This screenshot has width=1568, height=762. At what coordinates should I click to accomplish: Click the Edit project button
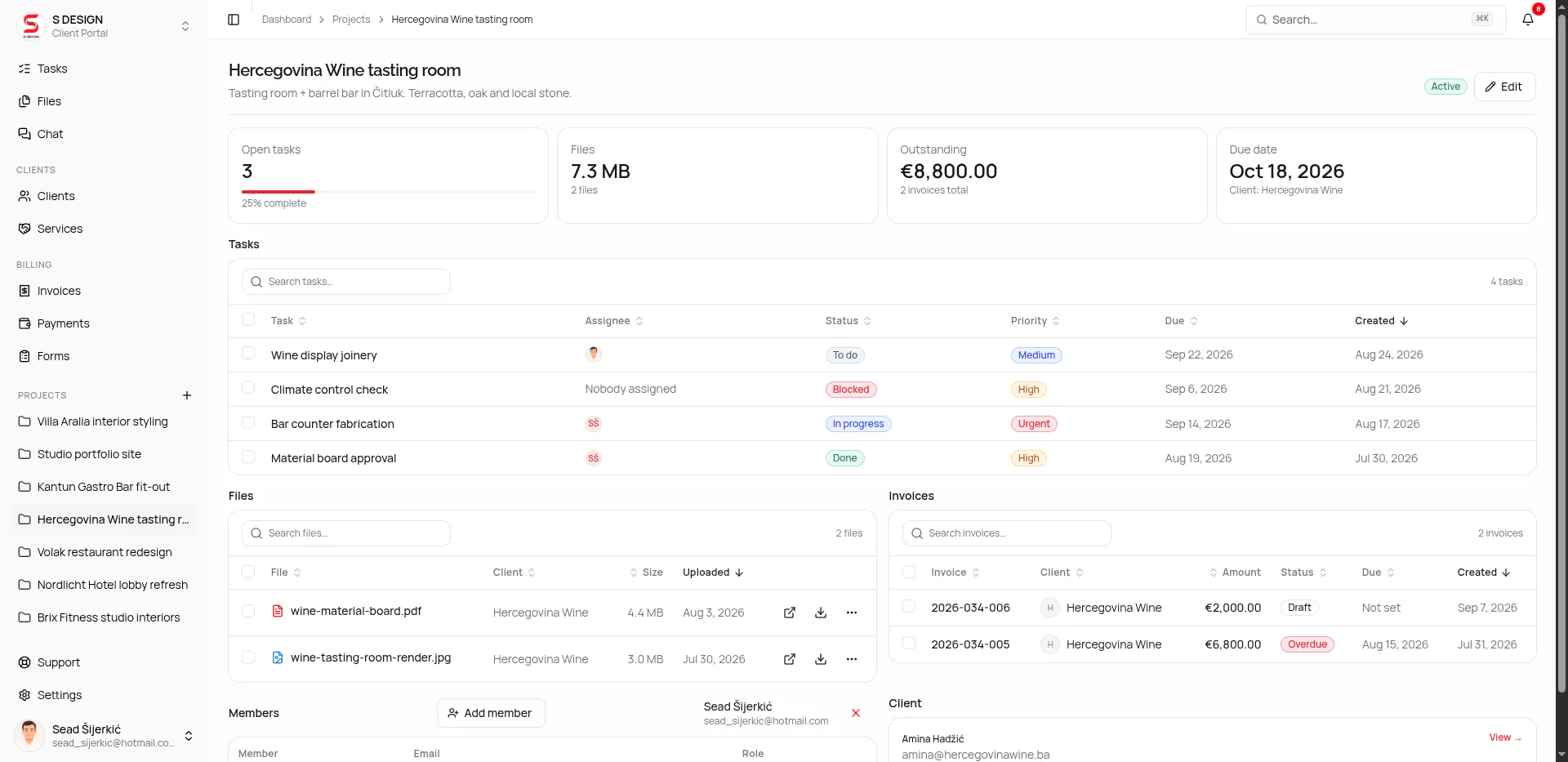(1504, 87)
